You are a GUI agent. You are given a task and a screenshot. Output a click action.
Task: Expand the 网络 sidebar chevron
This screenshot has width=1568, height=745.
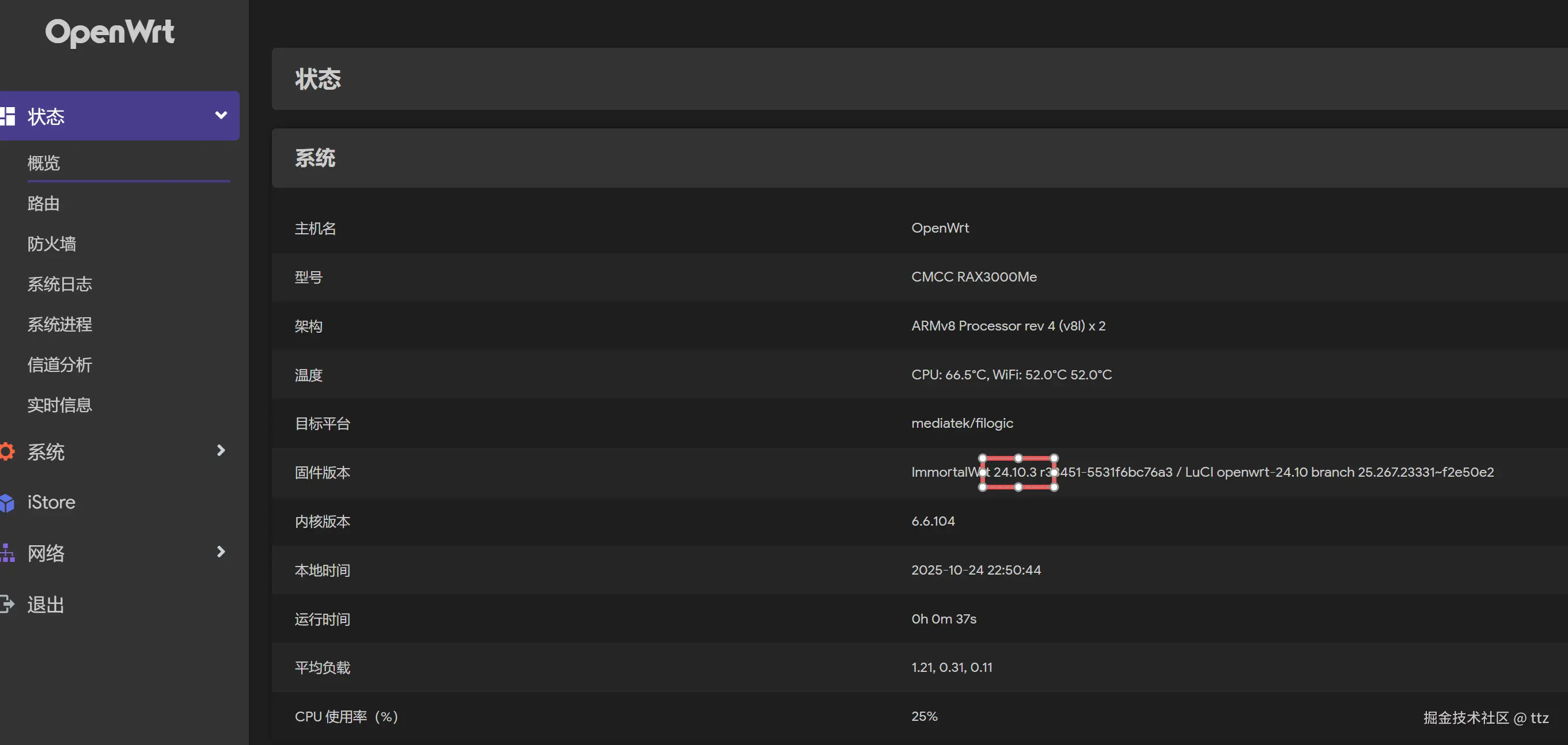tap(221, 552)
